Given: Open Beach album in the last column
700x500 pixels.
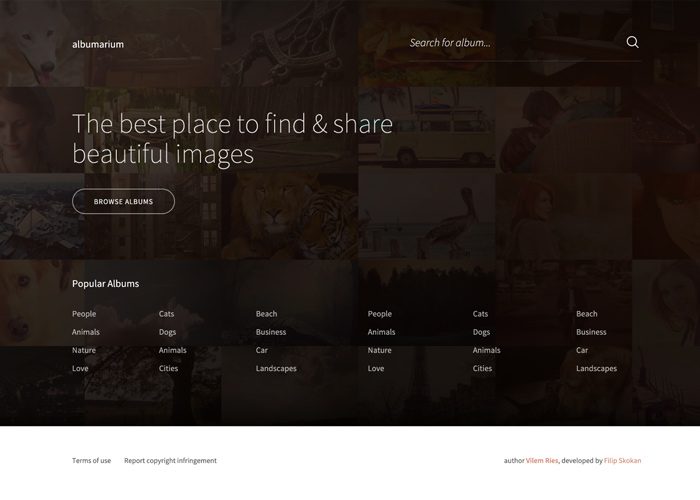Looking at the screenshot, I should 587,314.
